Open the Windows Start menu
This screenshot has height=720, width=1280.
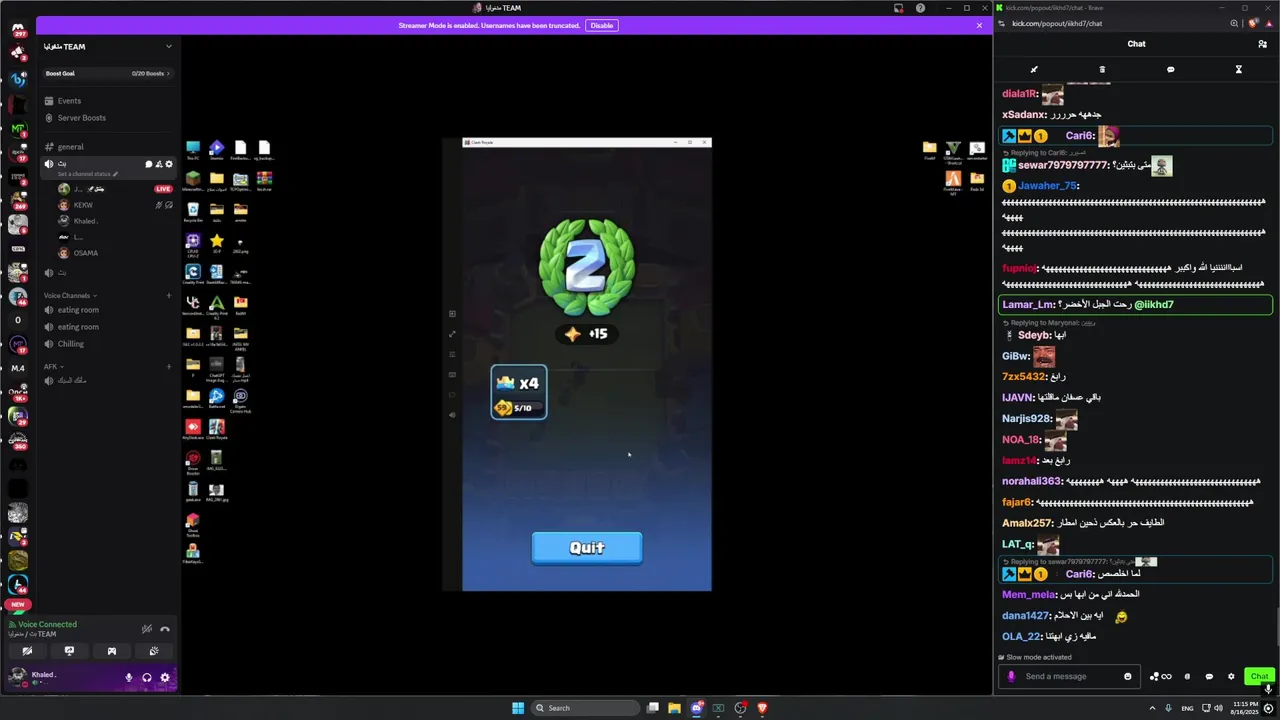pyautogui.click(x=518, y=708)
